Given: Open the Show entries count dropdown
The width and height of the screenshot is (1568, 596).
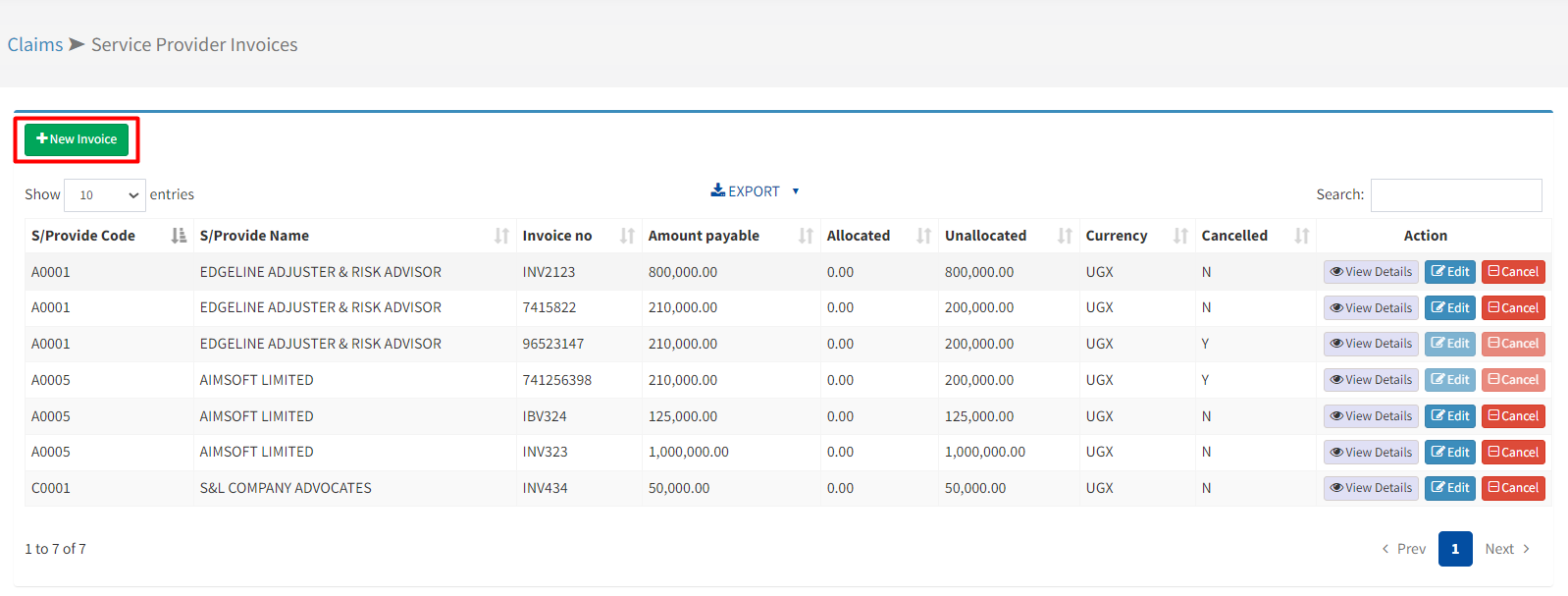Looking at the screenshot, I should (x=104, y=195).
